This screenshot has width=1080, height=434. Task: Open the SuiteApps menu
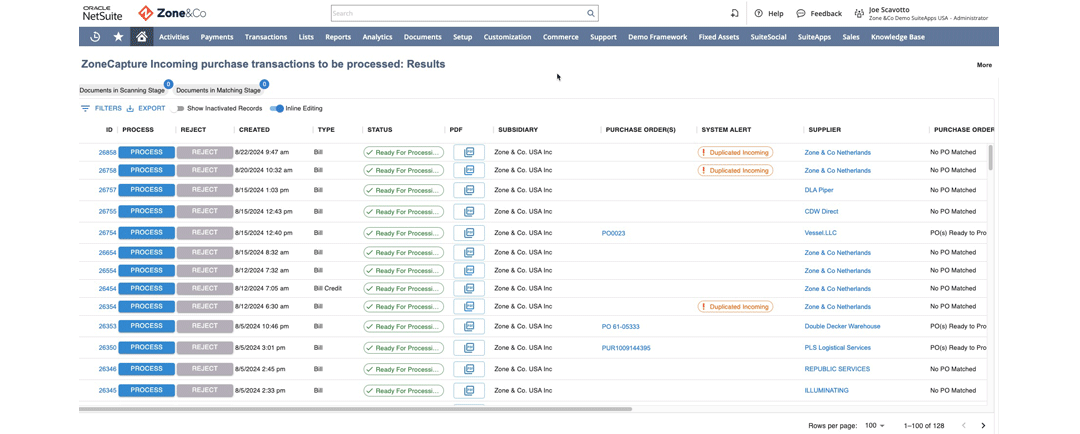click(814, 37)
